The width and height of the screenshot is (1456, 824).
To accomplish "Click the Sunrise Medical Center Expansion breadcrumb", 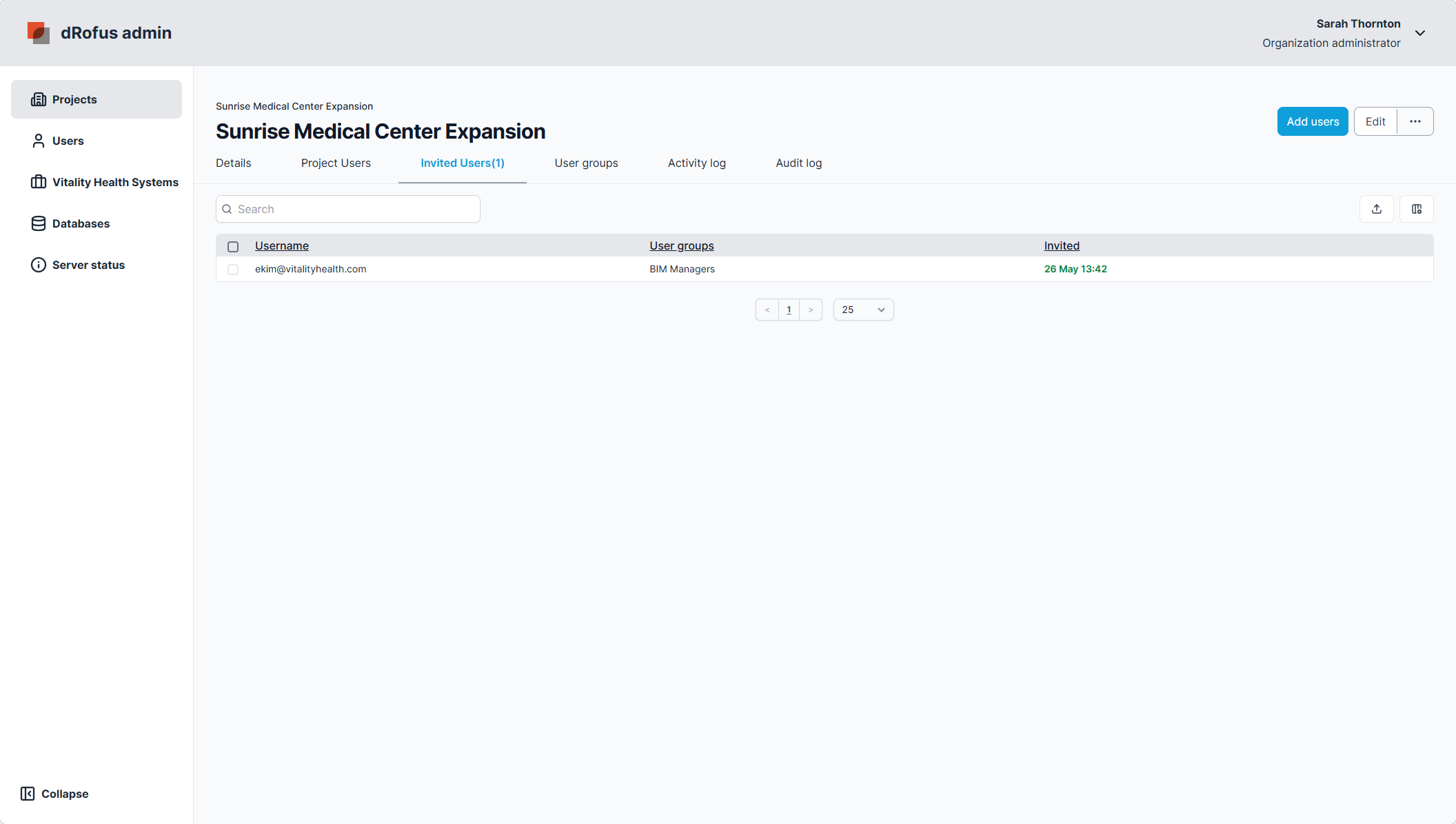I will coord(294,106).
